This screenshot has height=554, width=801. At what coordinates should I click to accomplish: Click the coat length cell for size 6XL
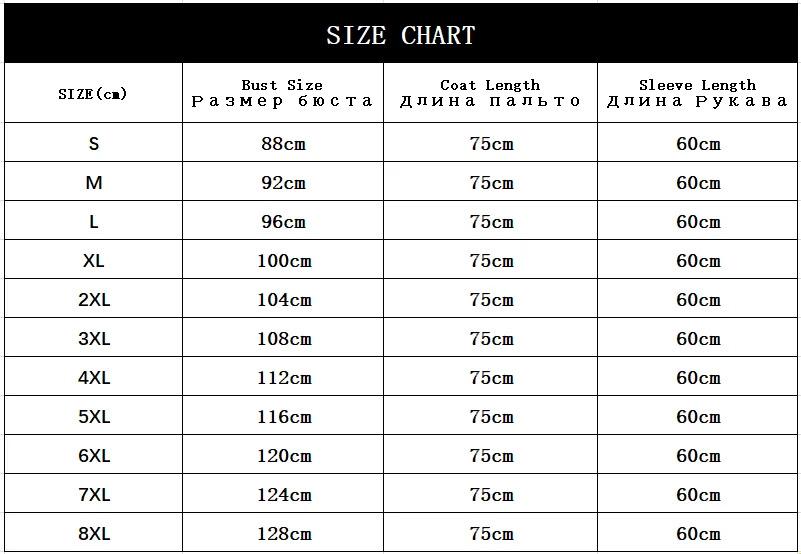491,455
